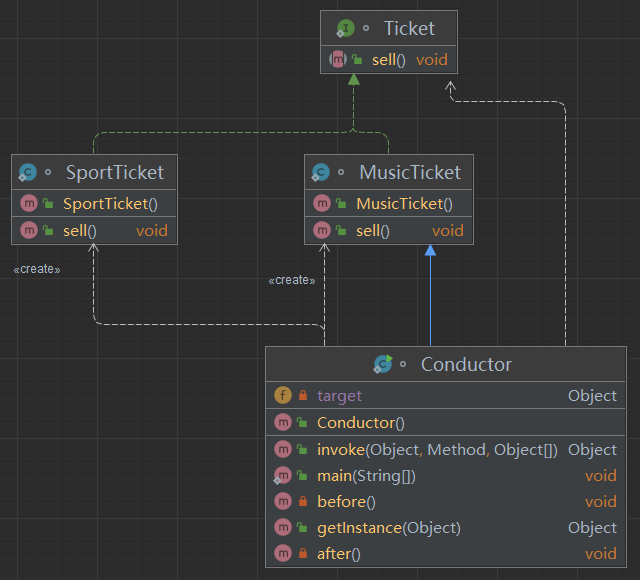Select the public visibility icon beside MusicTicket()
The height and width of the screenshot is (580, 640).
341,203
